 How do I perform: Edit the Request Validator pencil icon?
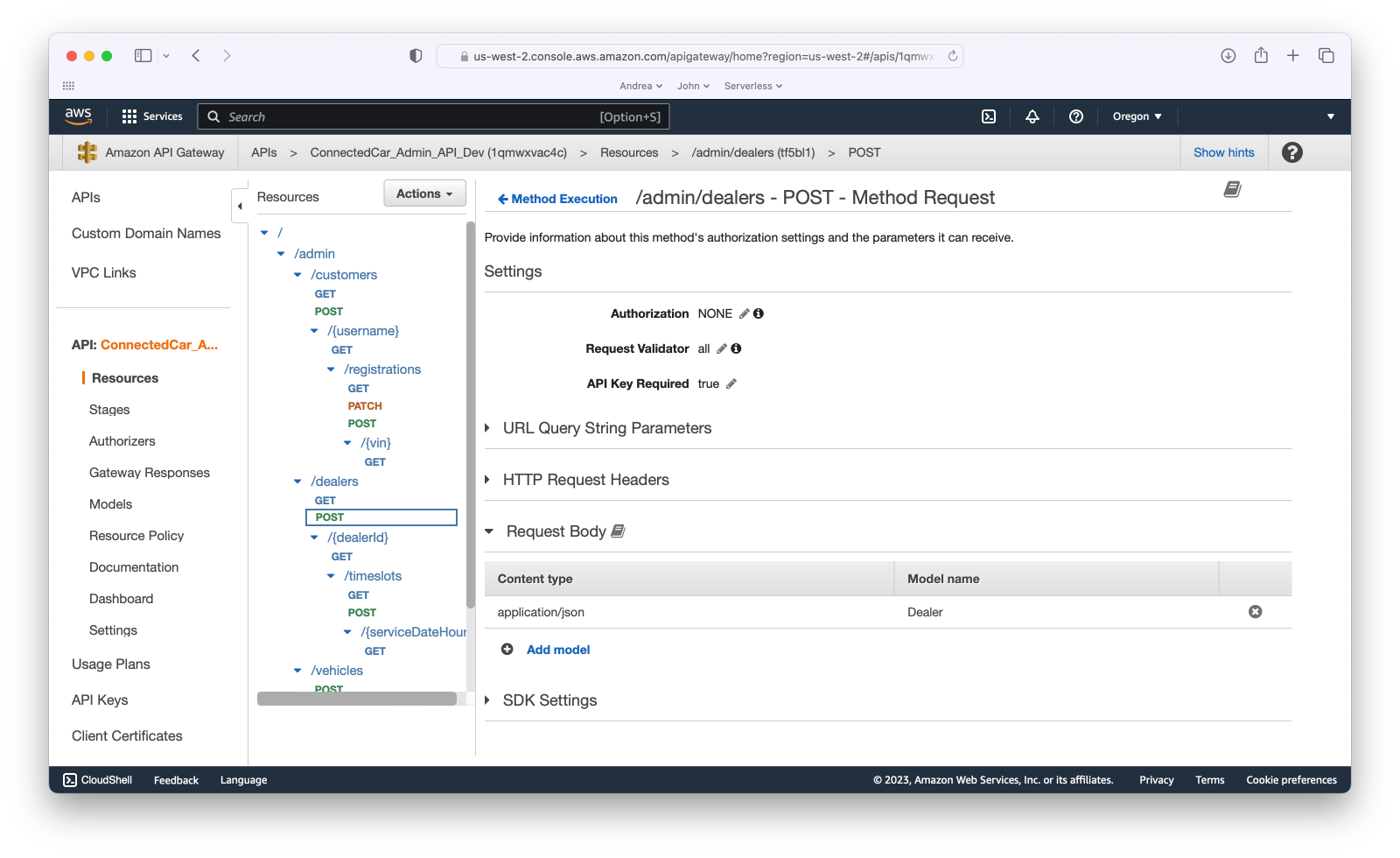722,348
